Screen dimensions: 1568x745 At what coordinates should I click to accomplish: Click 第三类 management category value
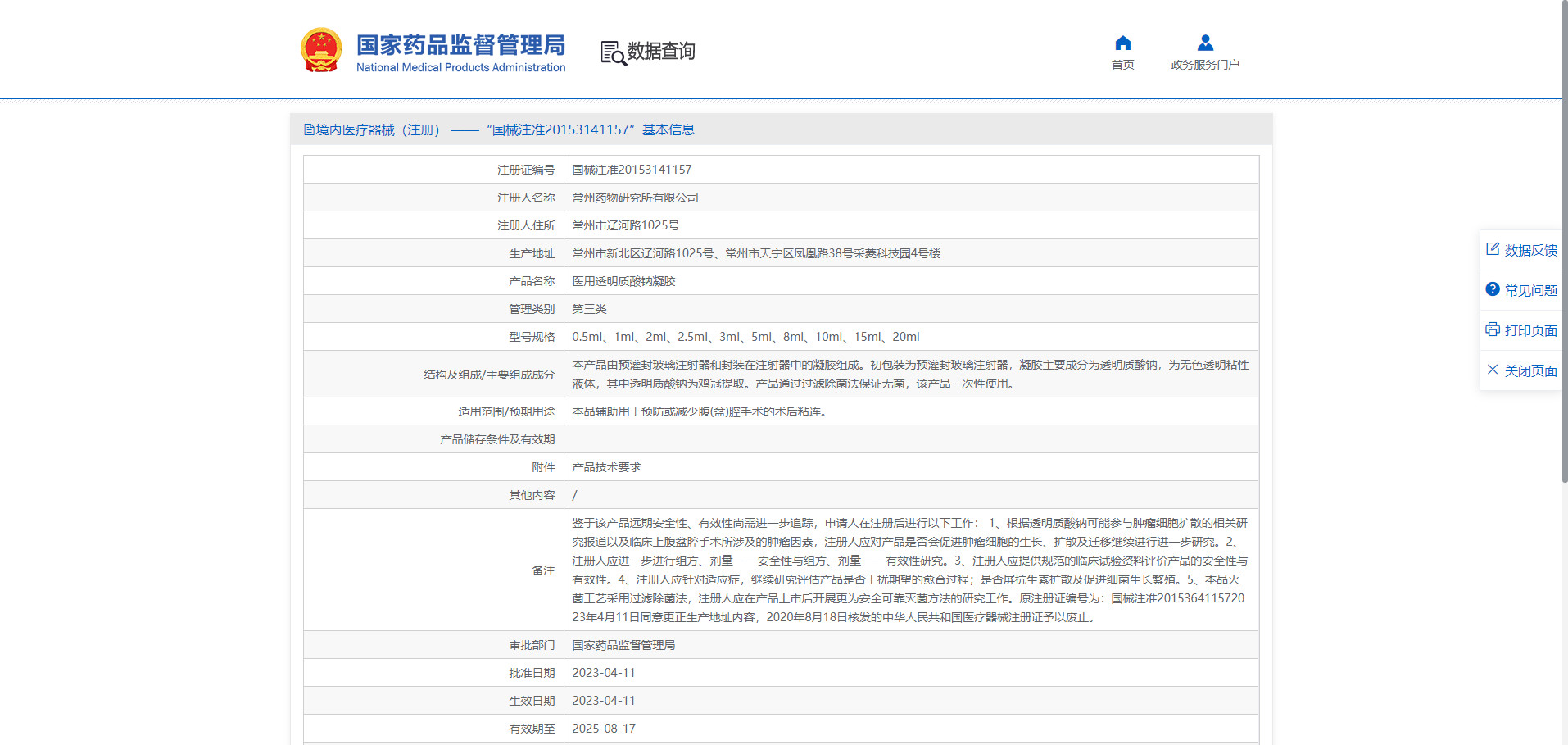click(x=589, y=309)
